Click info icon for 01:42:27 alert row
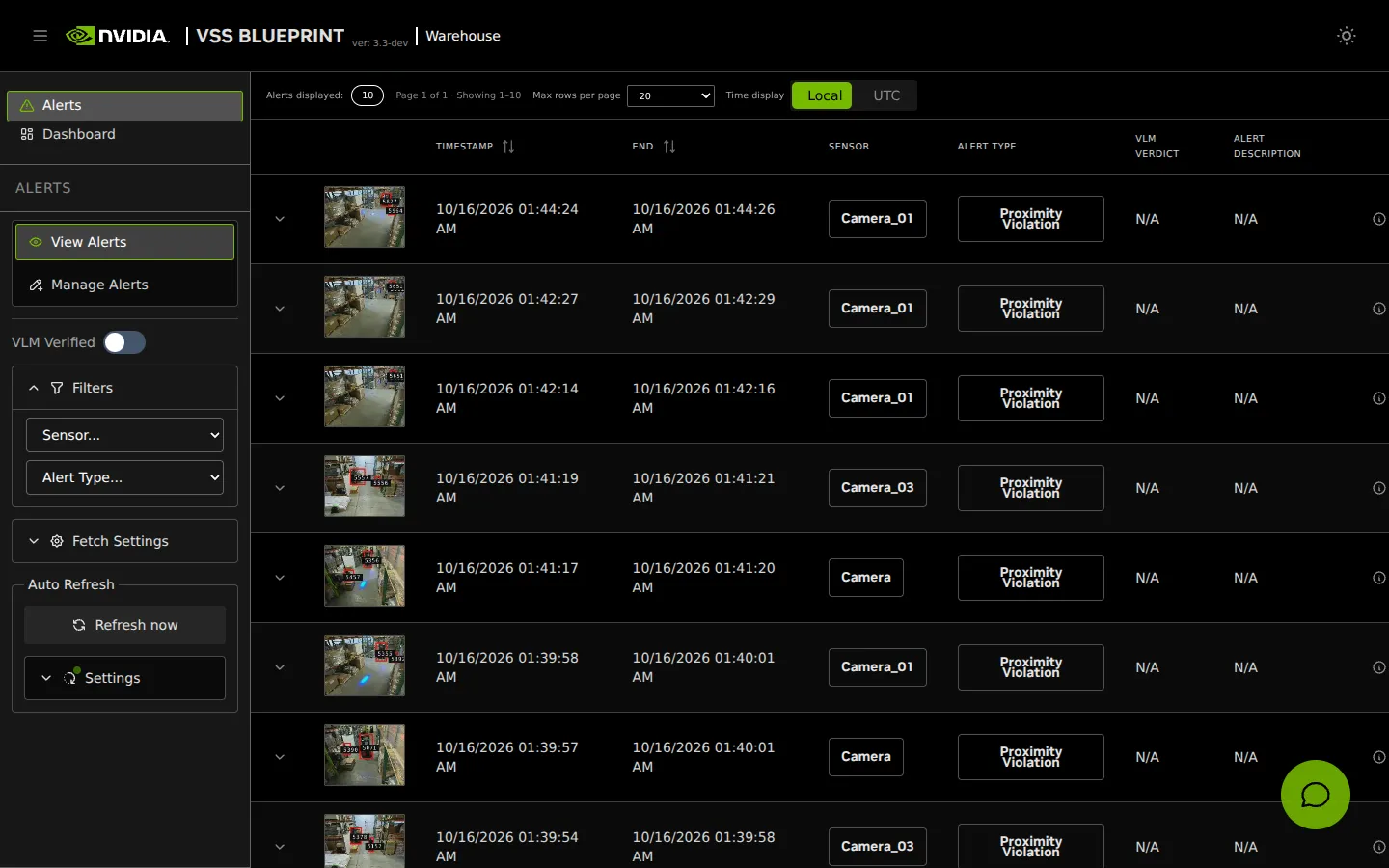Viewport: 1389px width, 868px height. (1379, 309)
